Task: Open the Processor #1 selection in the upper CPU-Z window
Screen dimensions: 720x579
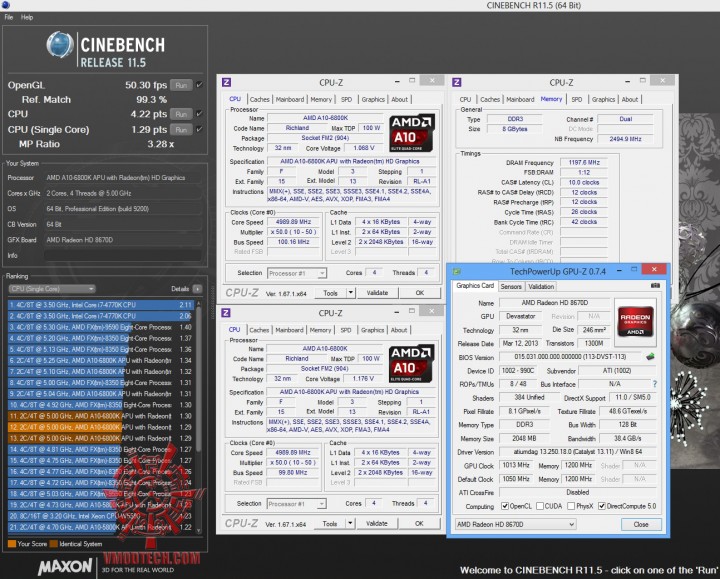Action: coord(297,273)
